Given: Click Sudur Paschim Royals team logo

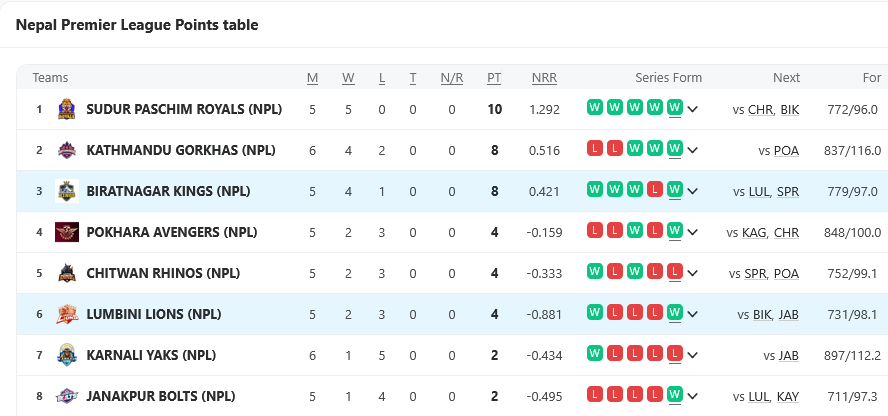Looking at the screenshot, I should pos(67,109).
